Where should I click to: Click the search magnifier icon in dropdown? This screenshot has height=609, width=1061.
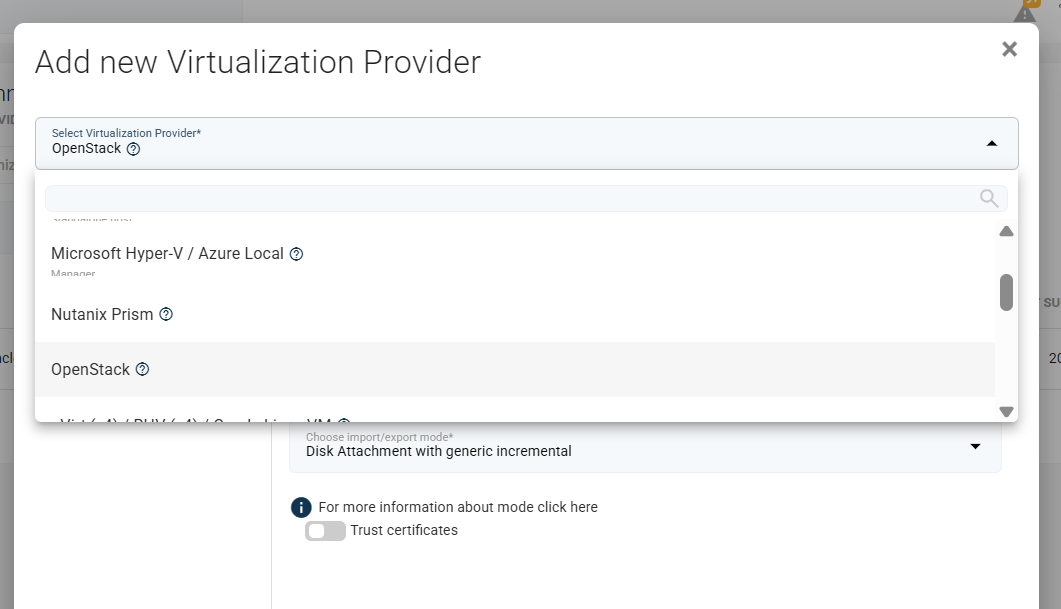point(989,198)
